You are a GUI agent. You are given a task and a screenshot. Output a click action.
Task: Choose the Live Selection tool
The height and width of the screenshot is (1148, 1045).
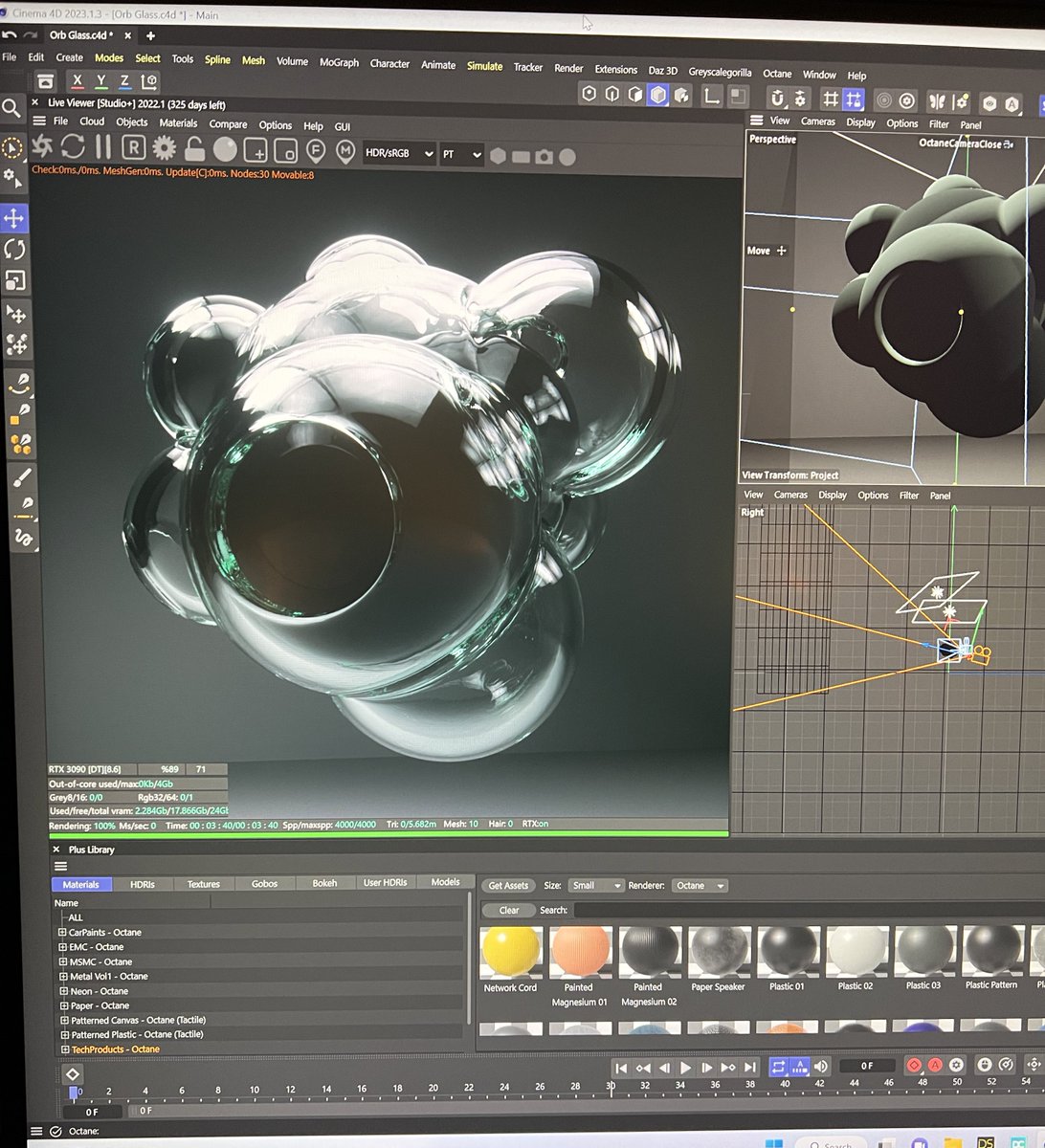pyautogui.click(x=11, y=148)
